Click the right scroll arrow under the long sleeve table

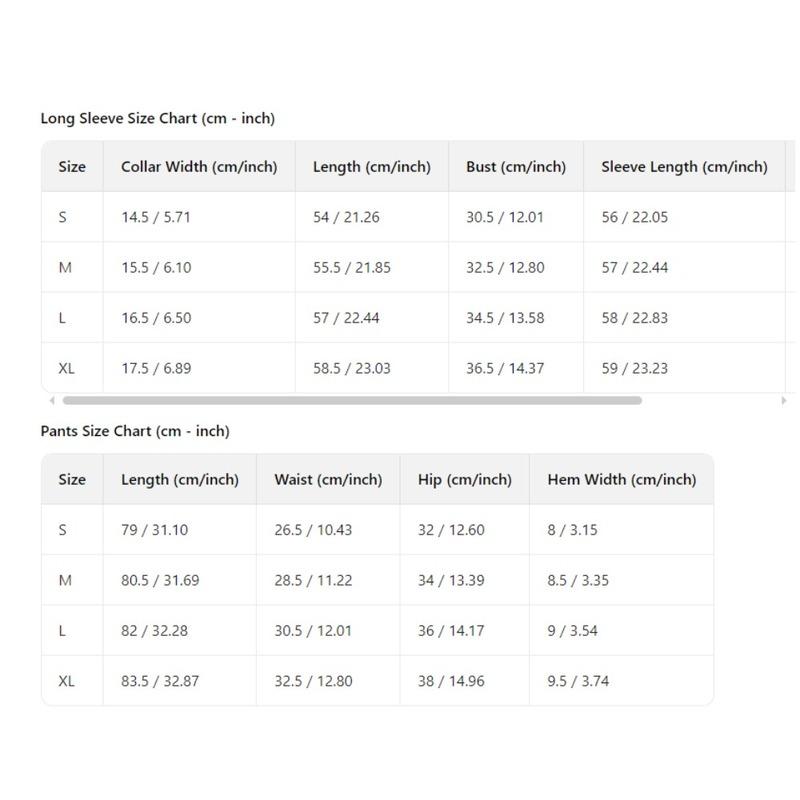[x=783, y=400]
